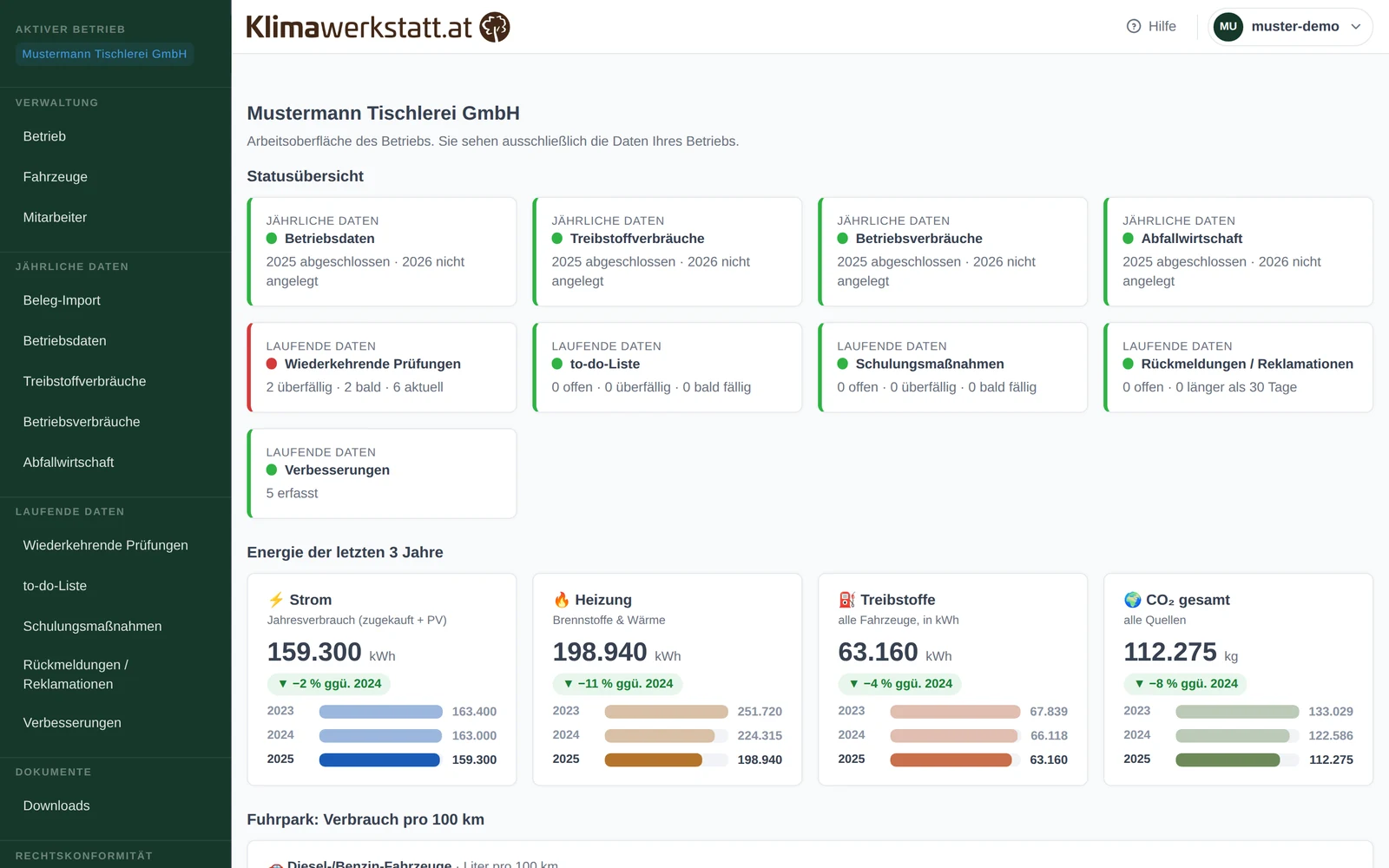Image resolution: width=1389 pixels, height=868 pixels.
Task: Click the Treibstoffe 2025 red bar
Action: coord(951,759)
